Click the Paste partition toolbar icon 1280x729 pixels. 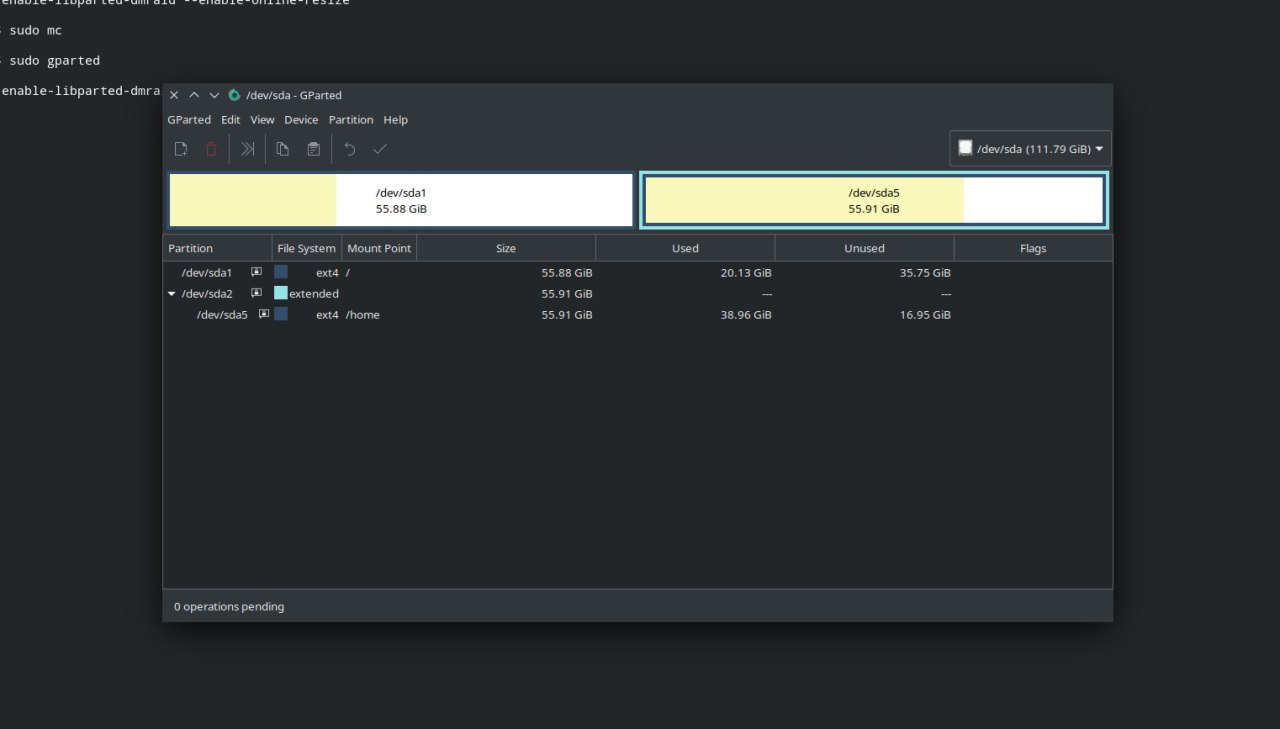pos(313,149)
